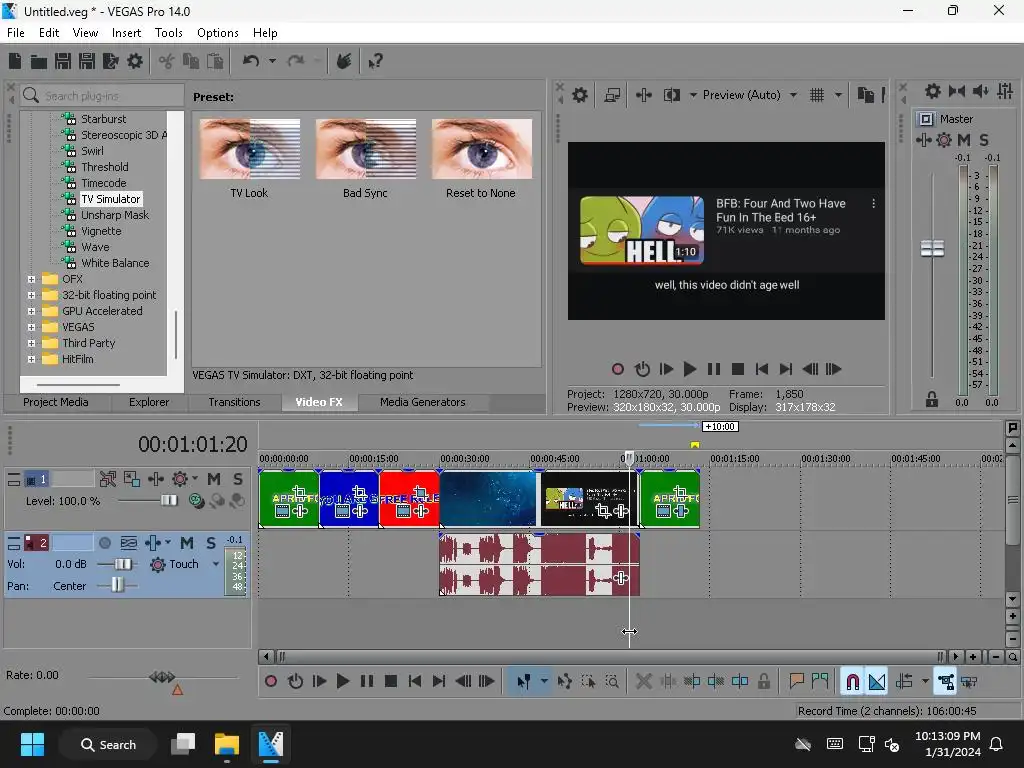This screenshot has width=1024, height=768.
Task: Toggle Master bus Solo button
Action: 984,140
